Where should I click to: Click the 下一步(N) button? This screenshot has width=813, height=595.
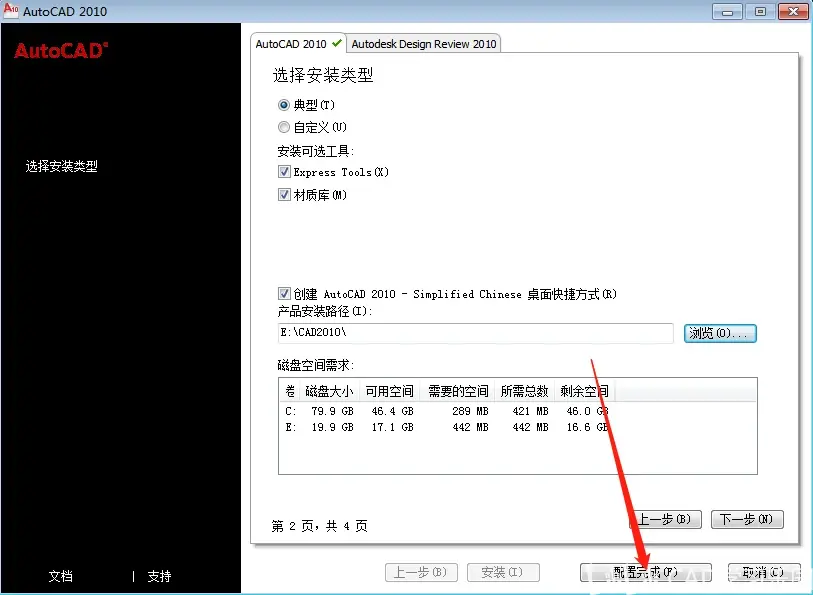[x=747, y=519]
